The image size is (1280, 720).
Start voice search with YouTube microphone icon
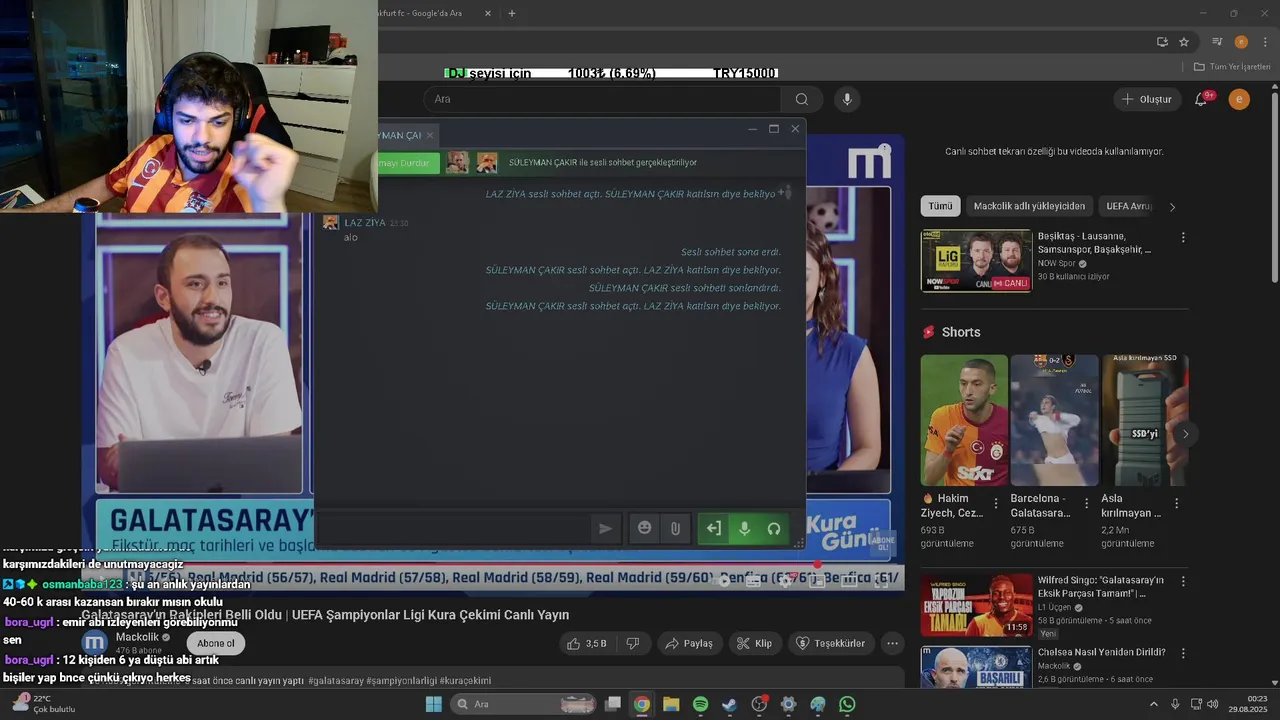pos(847,99)
